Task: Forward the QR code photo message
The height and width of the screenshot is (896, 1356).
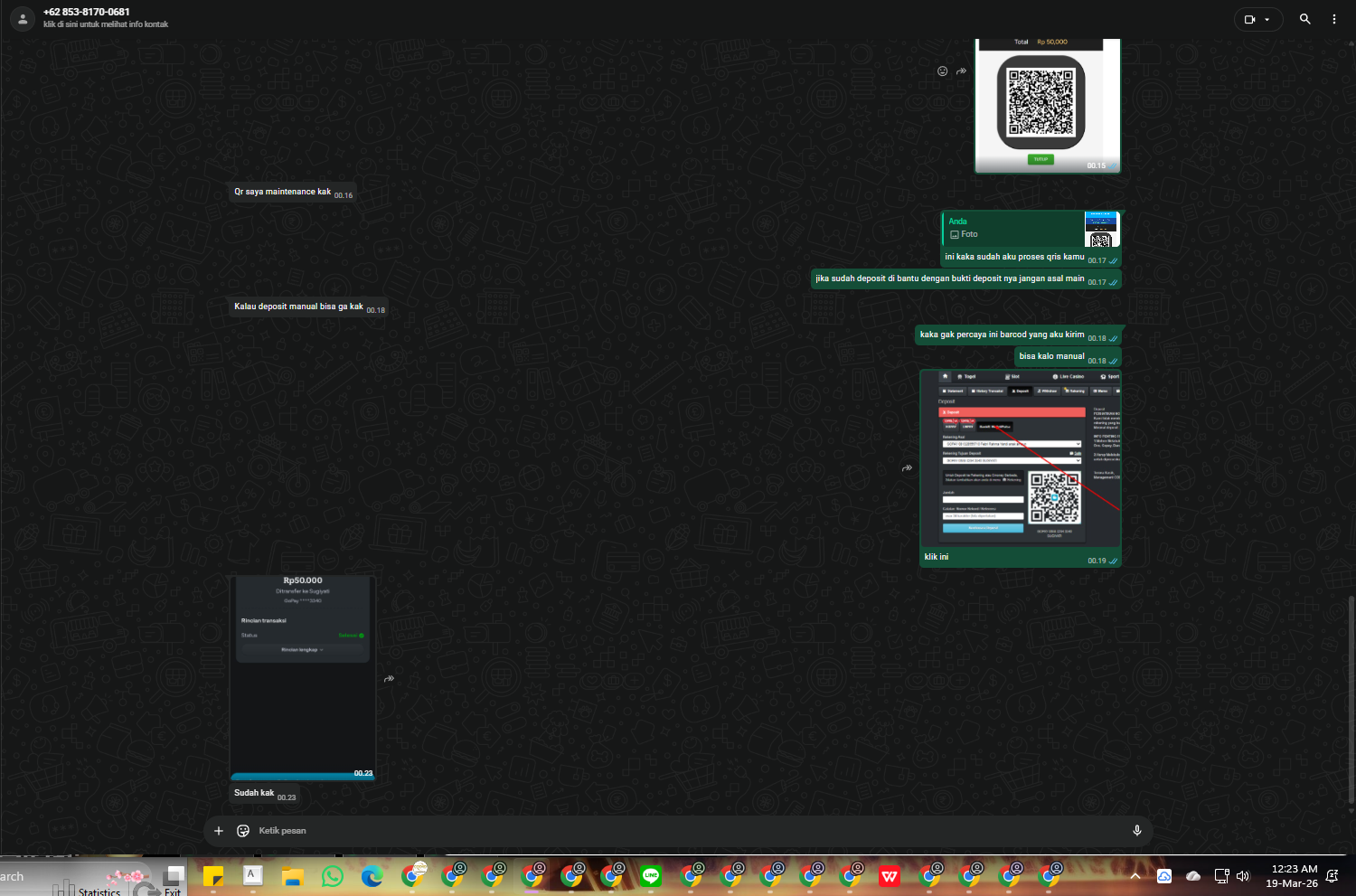Action: [962, 71]
